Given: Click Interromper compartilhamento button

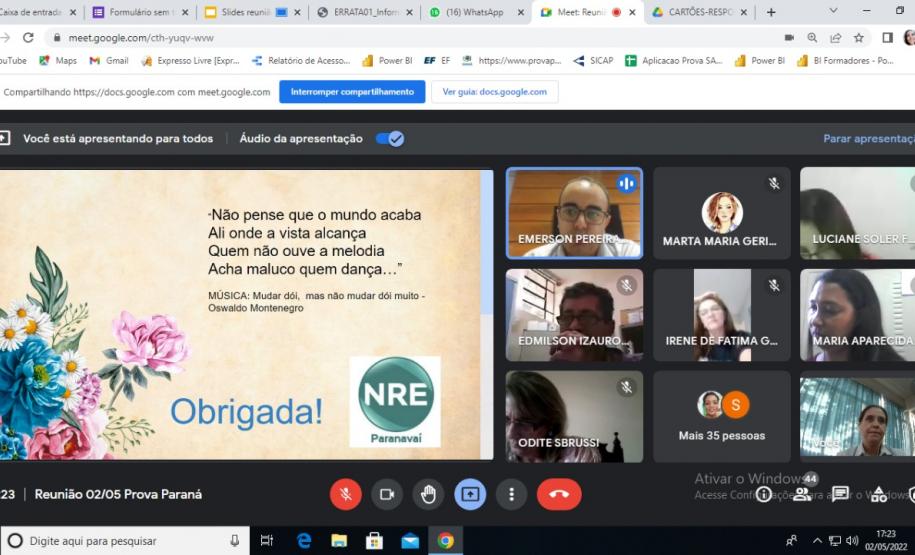Looking at the screenshot, I should pos(351,92).
